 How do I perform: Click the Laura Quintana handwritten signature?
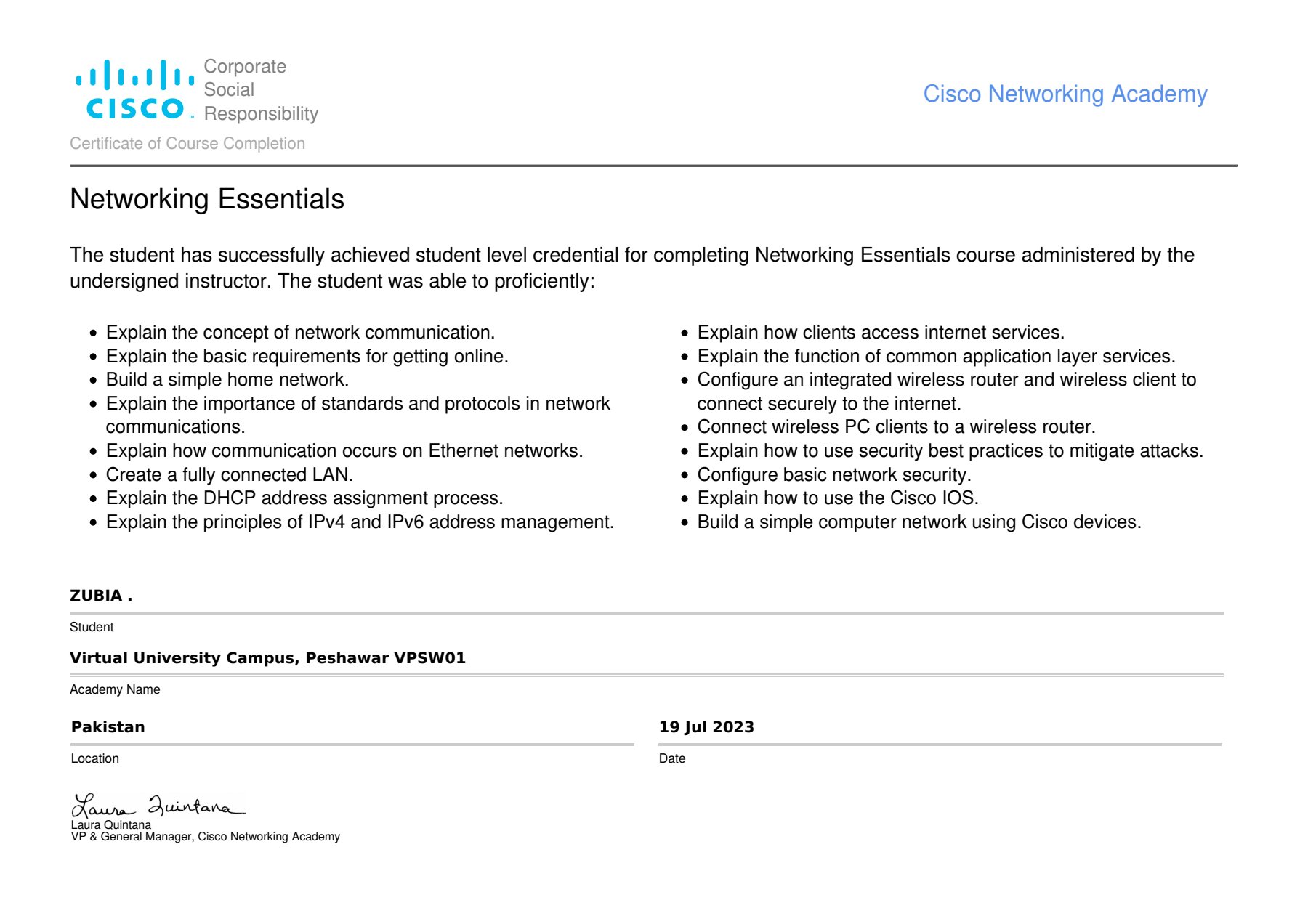(x=158, y=806)
